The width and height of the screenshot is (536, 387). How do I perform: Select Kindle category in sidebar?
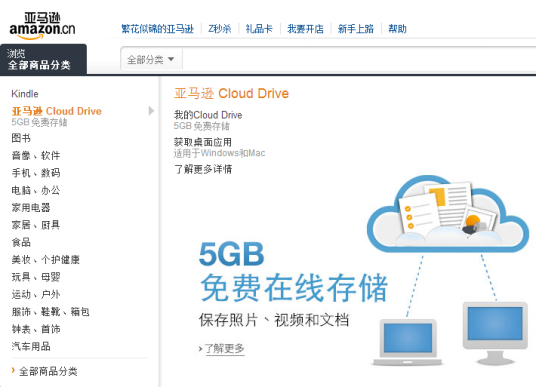[25, 94]
